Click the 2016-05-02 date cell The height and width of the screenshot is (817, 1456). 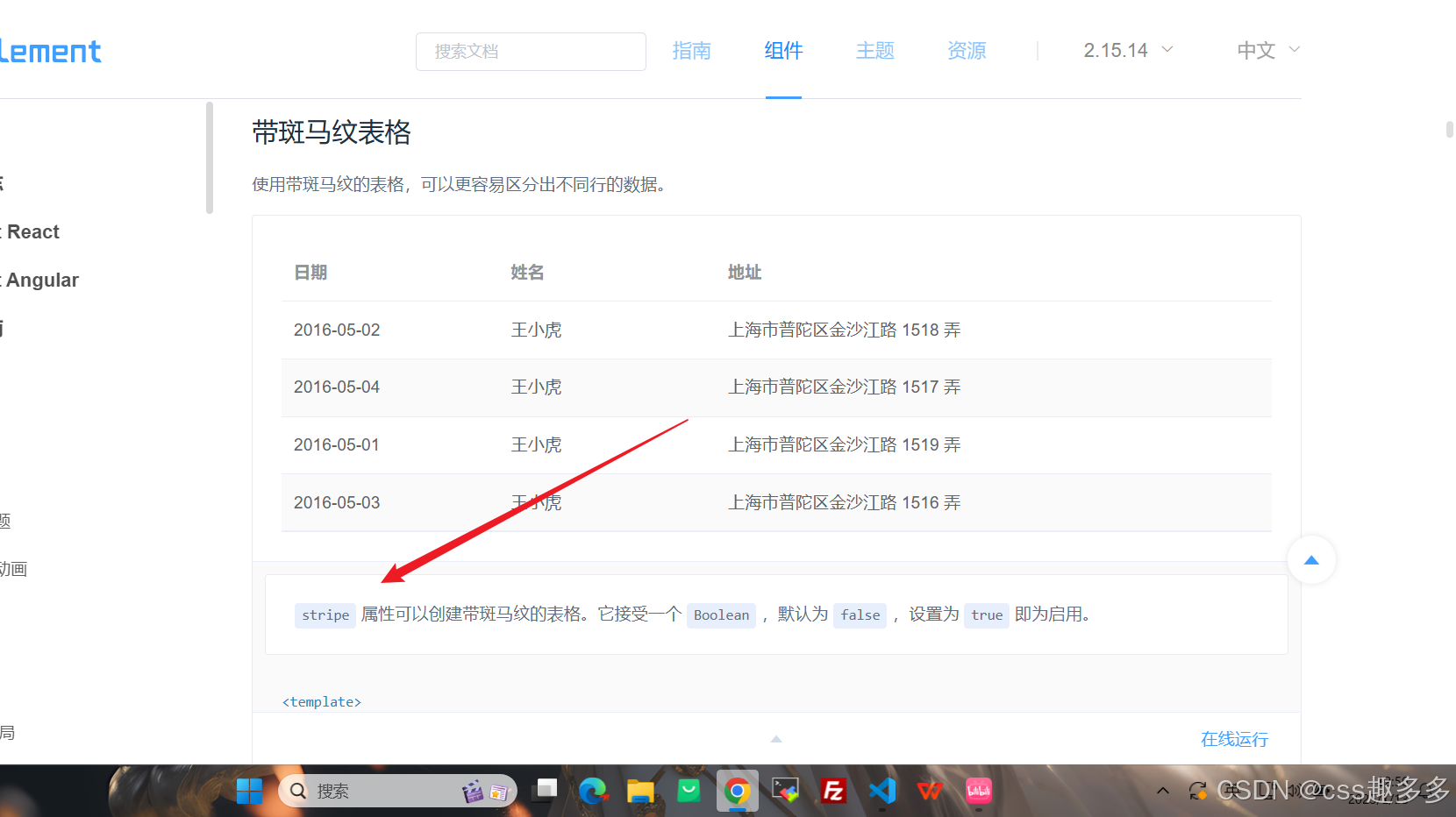click(337, 330)
